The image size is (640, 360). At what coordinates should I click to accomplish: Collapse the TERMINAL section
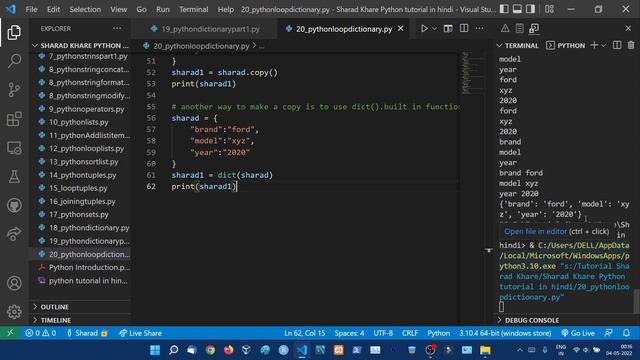[x=518, y=45]
